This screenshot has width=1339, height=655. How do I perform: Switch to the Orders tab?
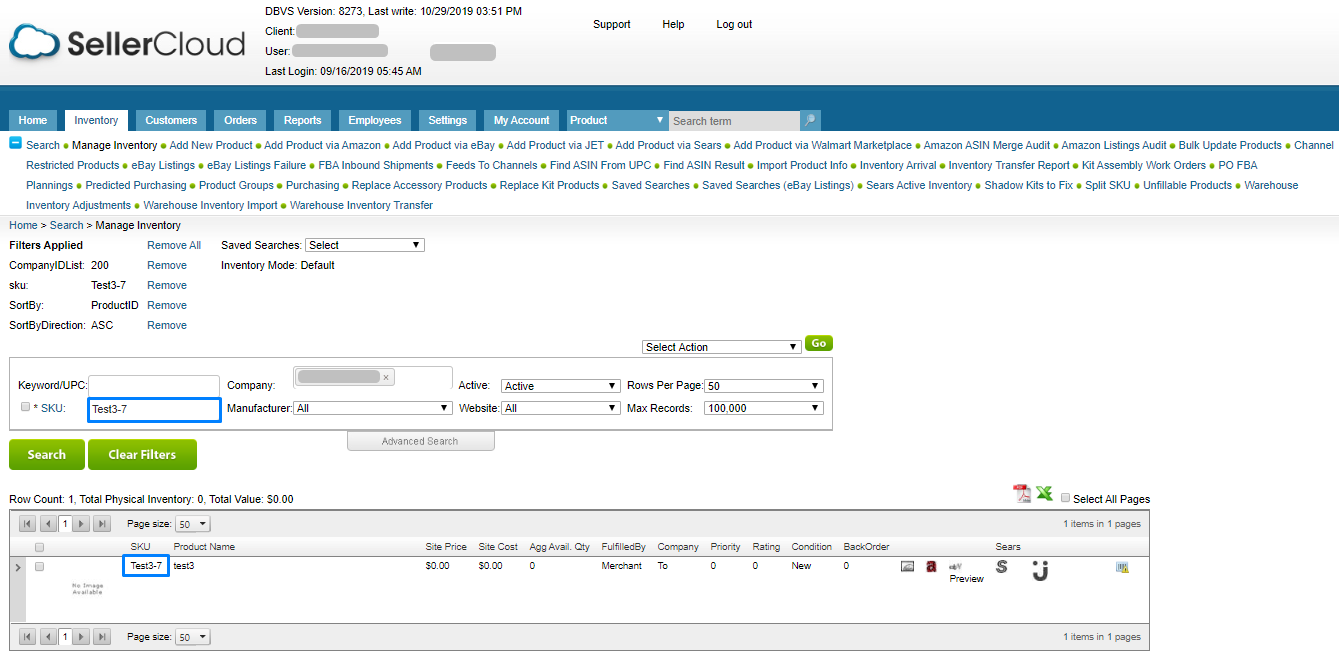[240, 120]
